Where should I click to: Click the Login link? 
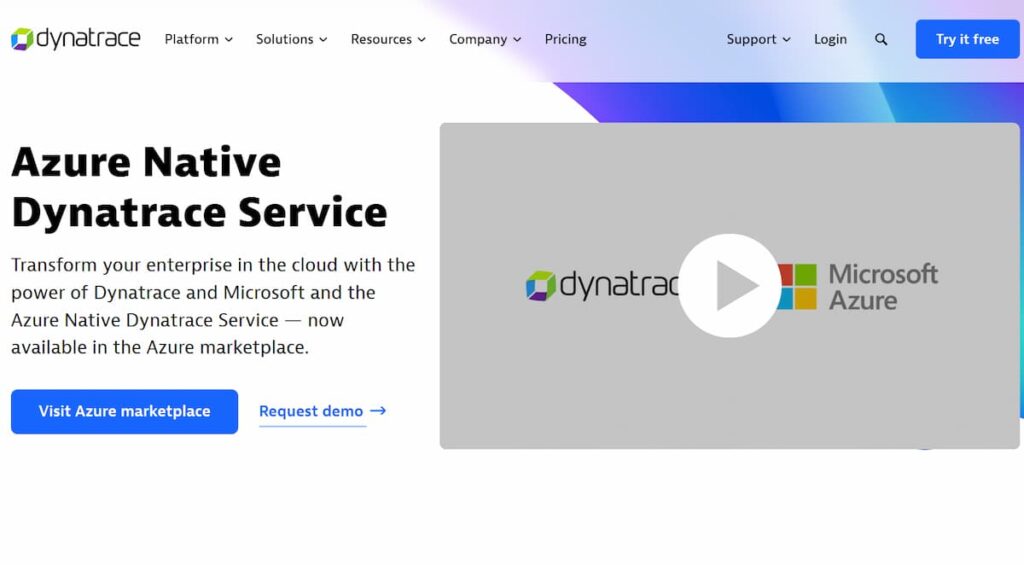point(830,39)
